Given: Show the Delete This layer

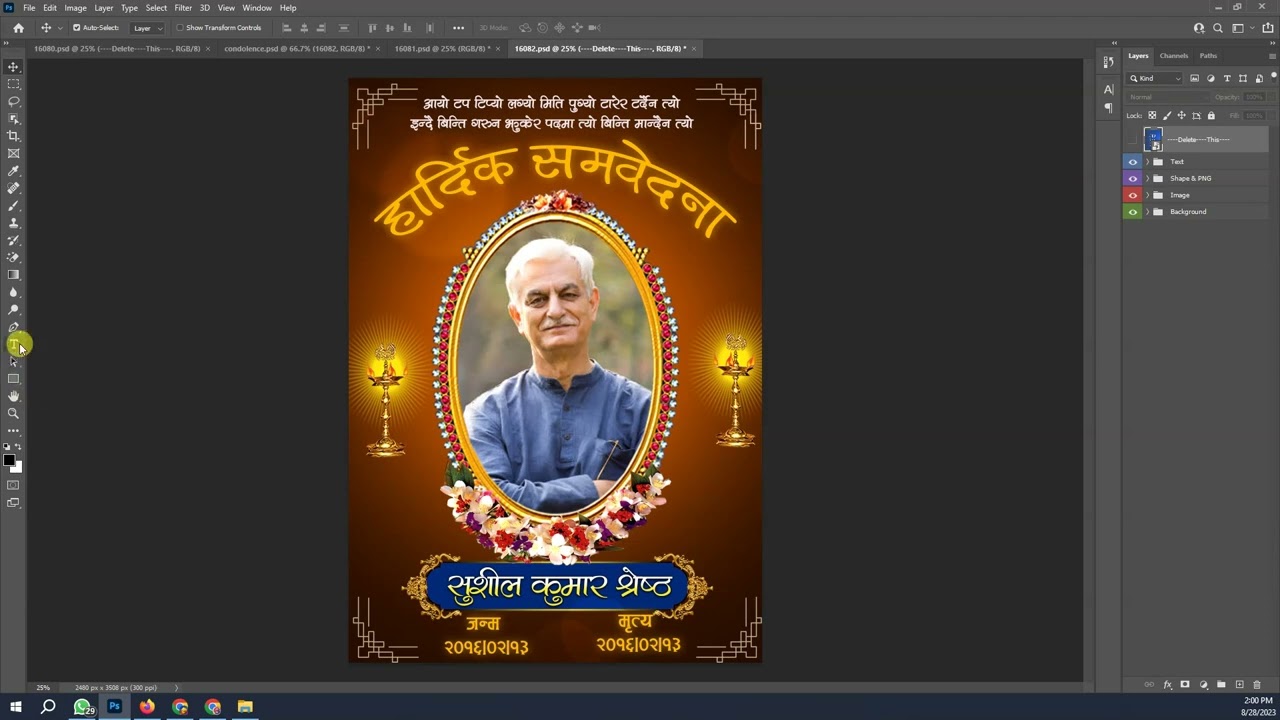Looking at the screenshot, I should click(1133, 140).
